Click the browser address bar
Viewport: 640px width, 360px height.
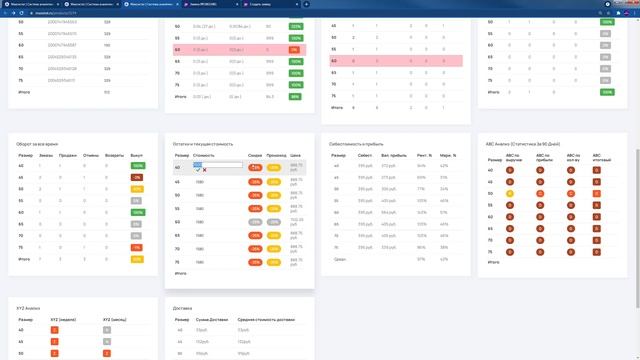[x=310, y=13]
